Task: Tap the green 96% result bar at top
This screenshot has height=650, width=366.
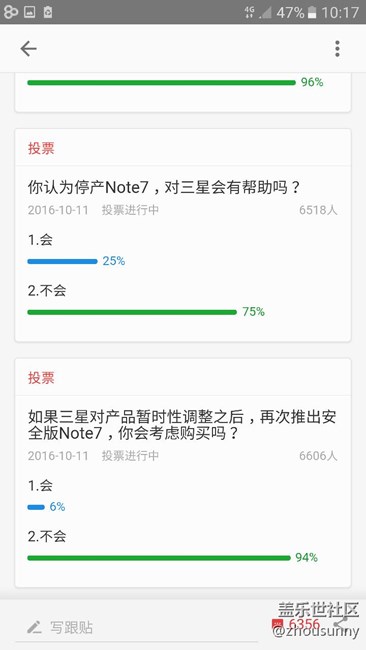Action: [162, 82]
